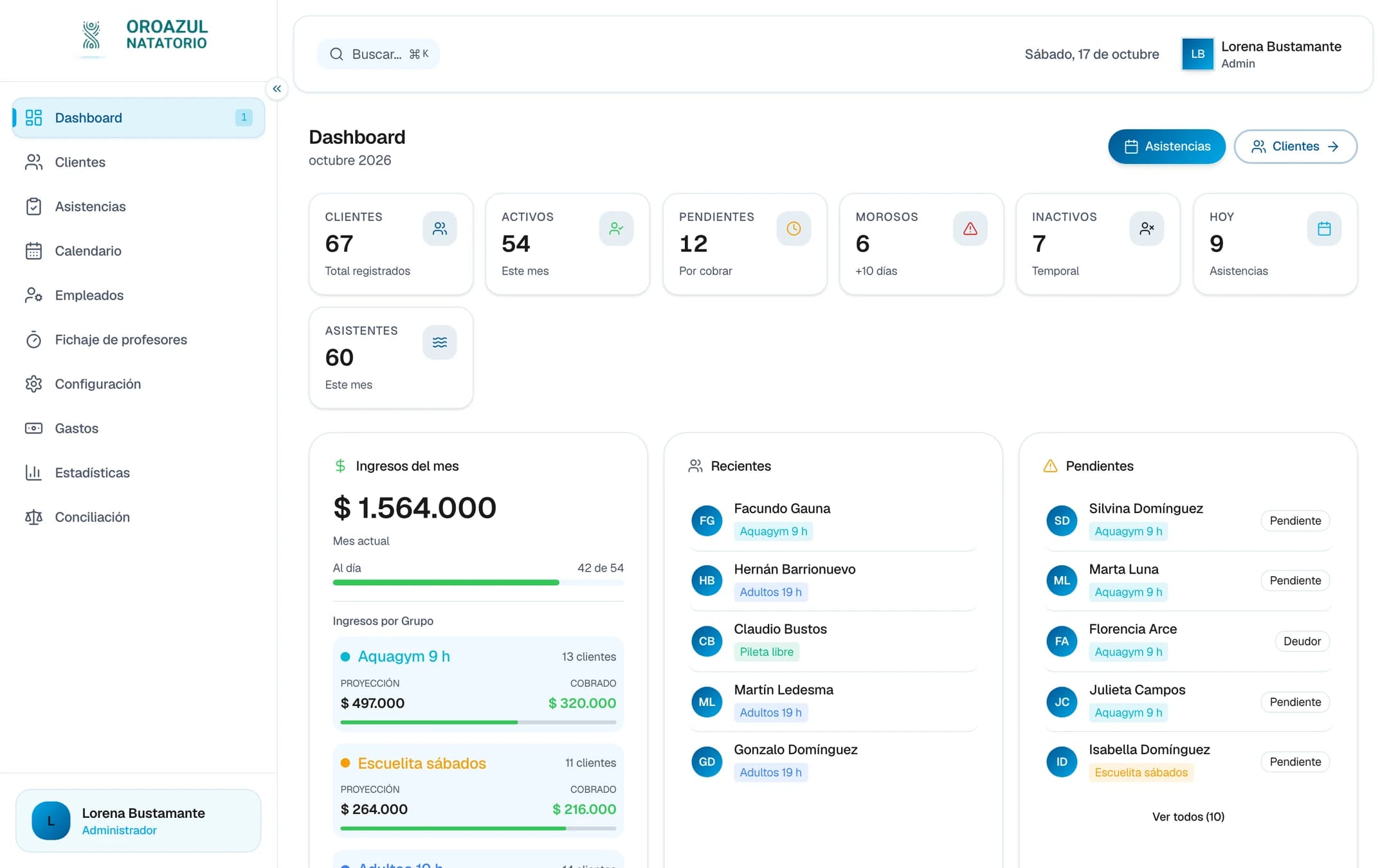The width and height of the screenshot is (1389, 868).
Task: Open the LB user avatar in header
Action: click(1197, 54)
